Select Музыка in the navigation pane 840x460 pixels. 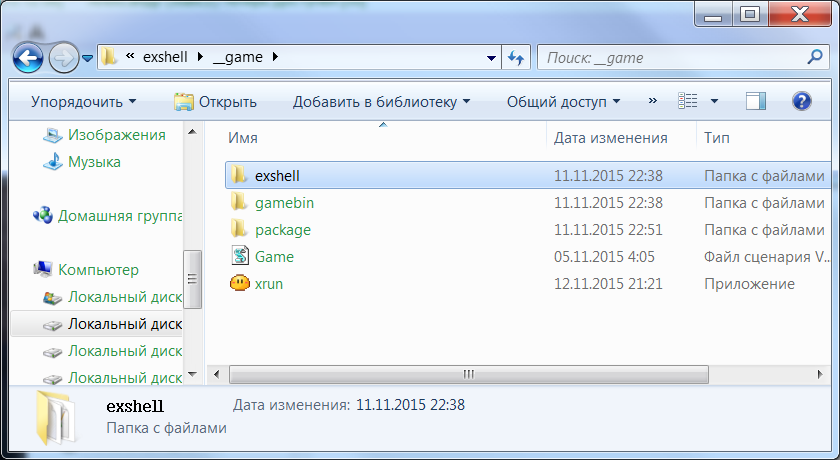pos(94,161)
